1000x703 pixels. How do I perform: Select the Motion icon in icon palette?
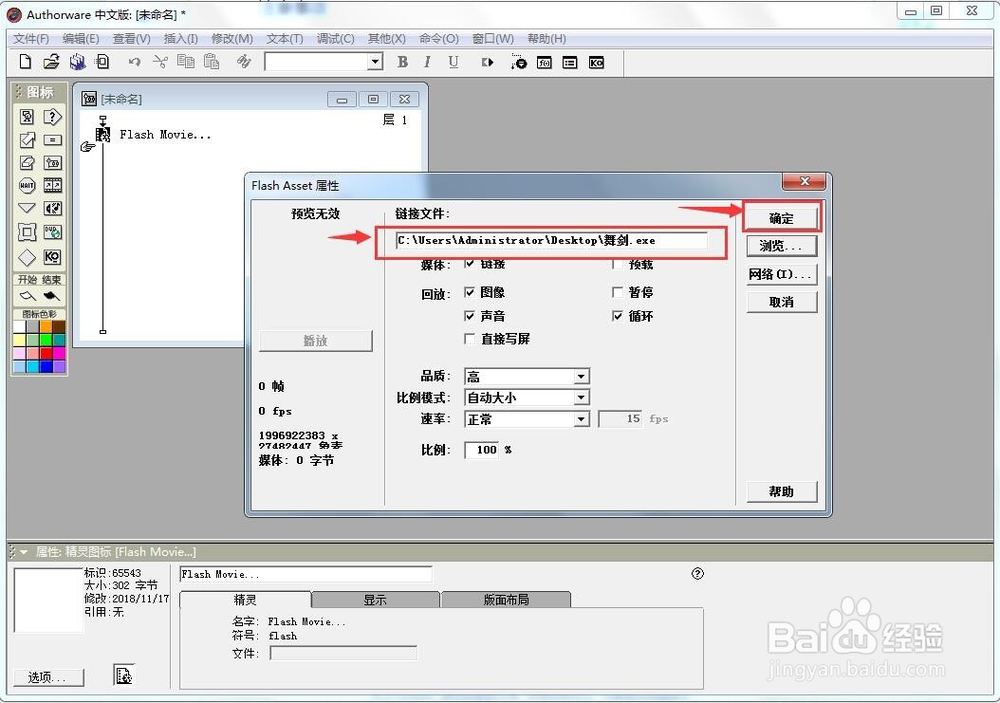(27, 140)
